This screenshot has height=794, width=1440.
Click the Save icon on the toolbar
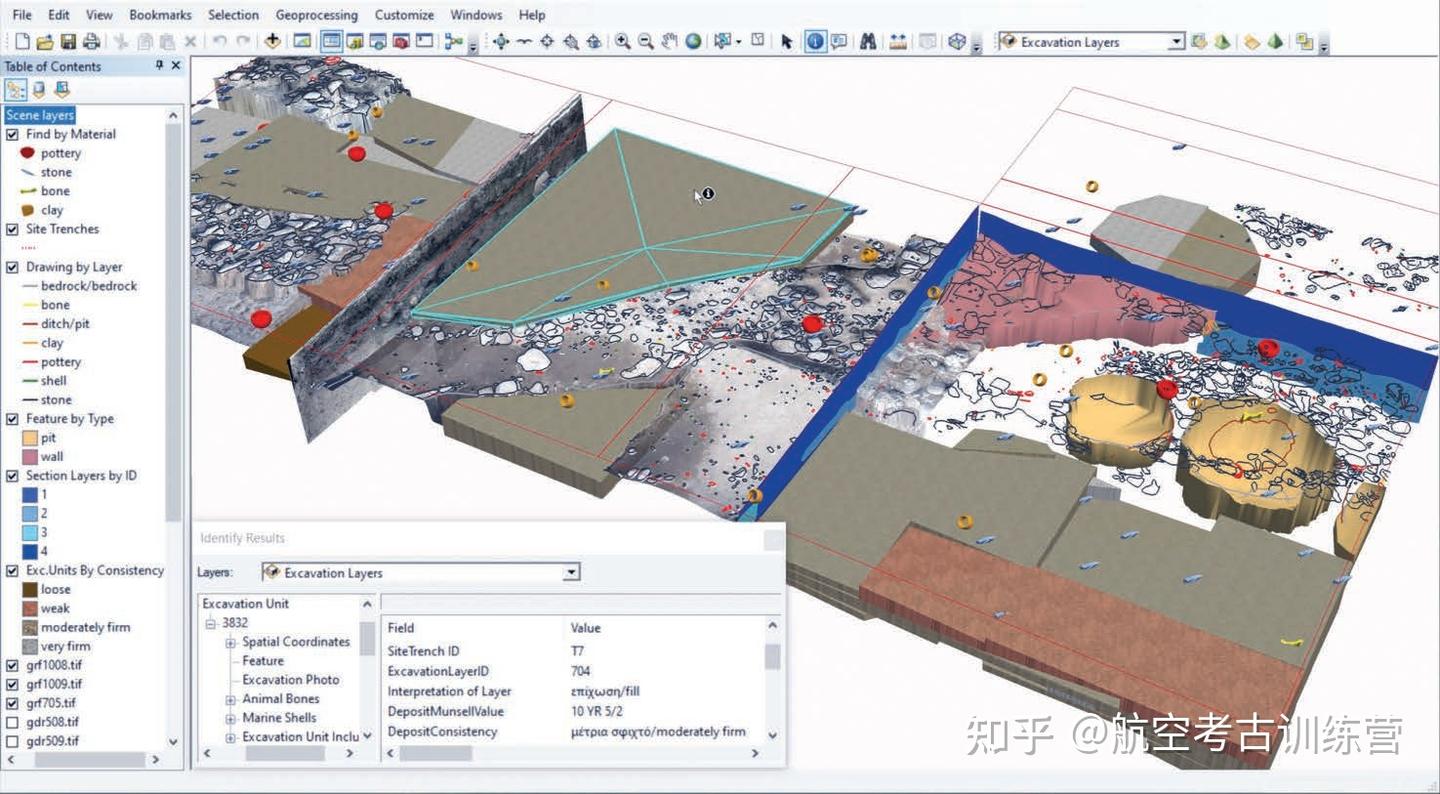66,41
